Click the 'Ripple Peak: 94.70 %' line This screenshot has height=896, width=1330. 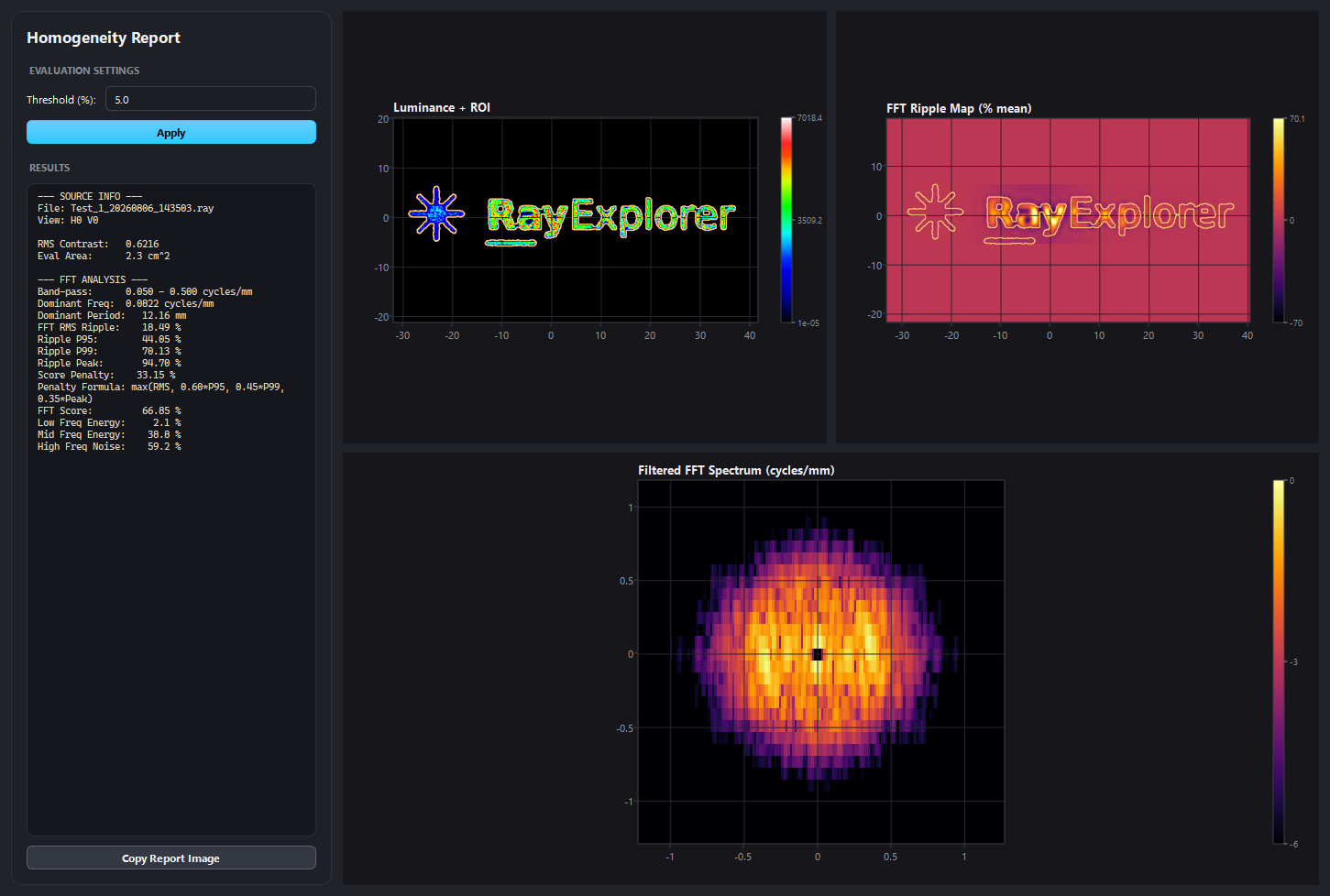[x=109, y=363]
